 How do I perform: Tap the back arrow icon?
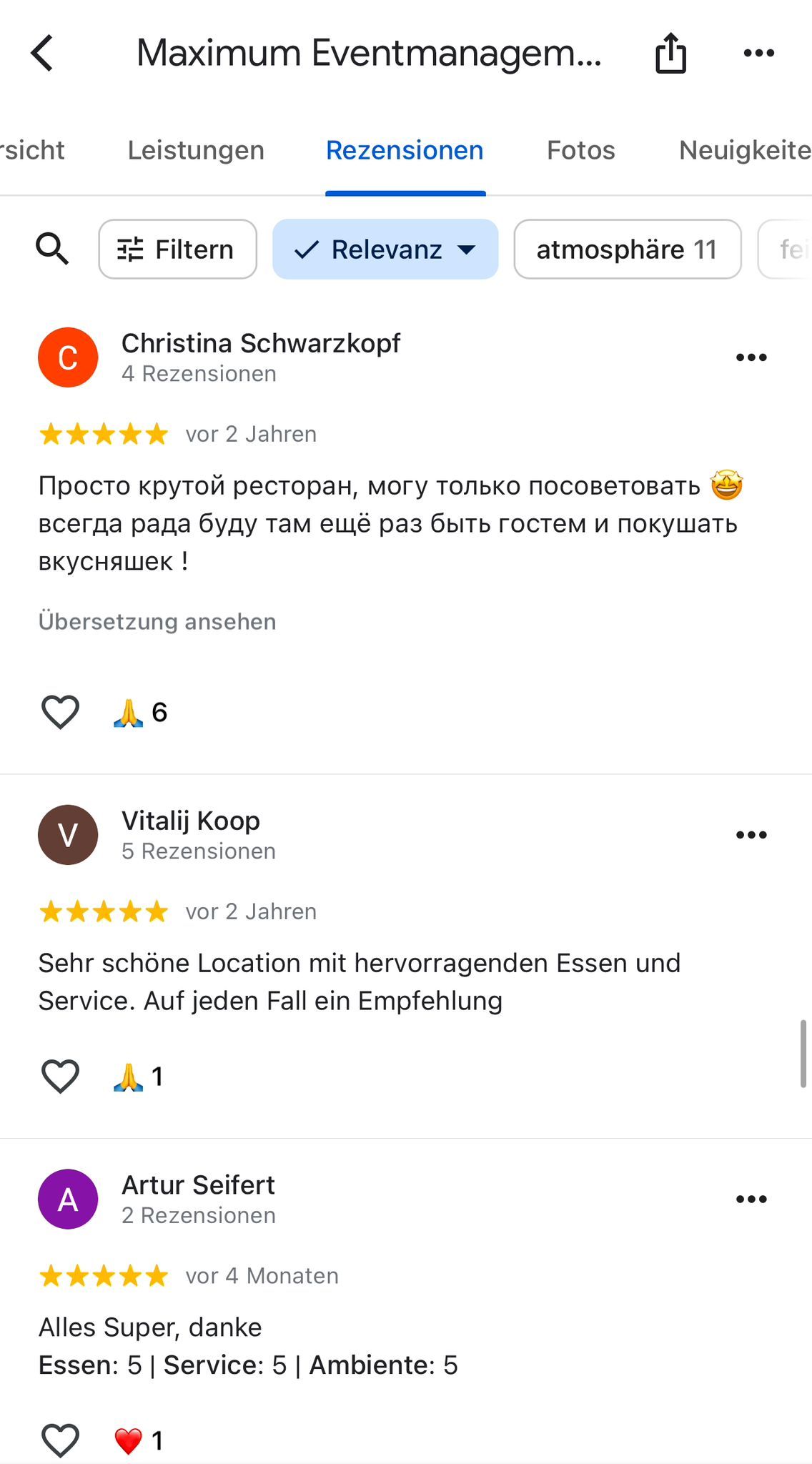click(43, 54)
